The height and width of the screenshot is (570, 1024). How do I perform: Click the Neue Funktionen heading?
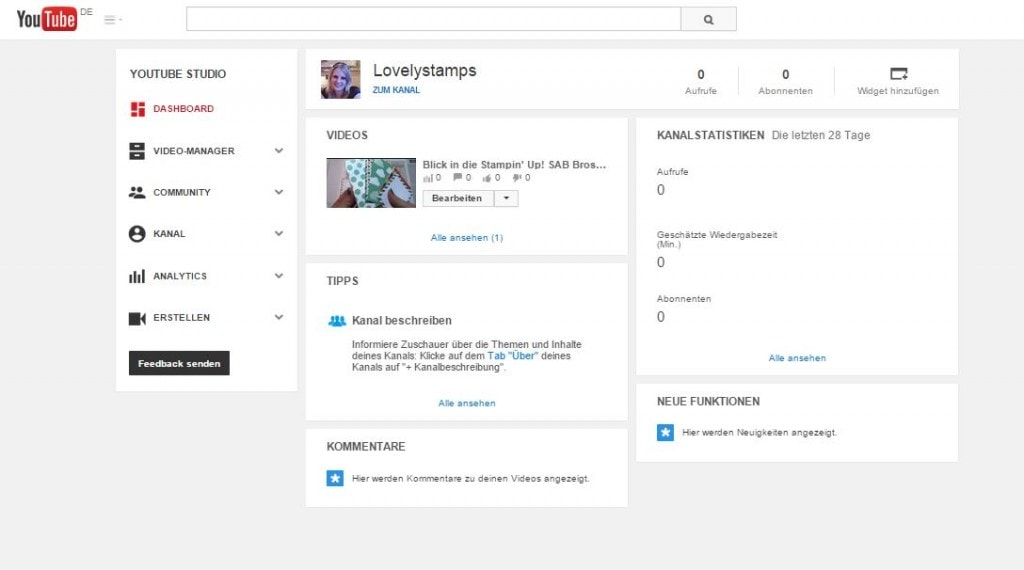point(708,402)
